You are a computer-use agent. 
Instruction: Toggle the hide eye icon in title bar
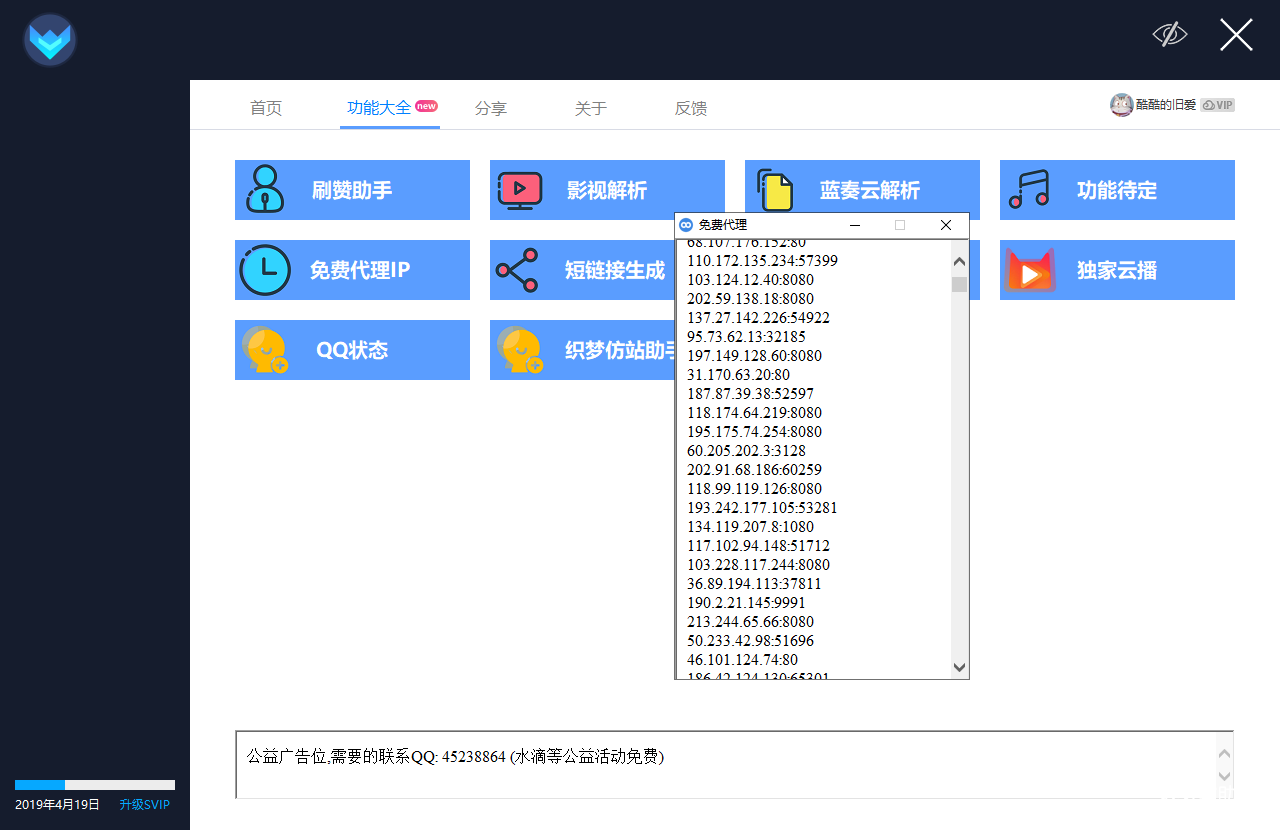pyautogui.click(x=1169, y=35)
